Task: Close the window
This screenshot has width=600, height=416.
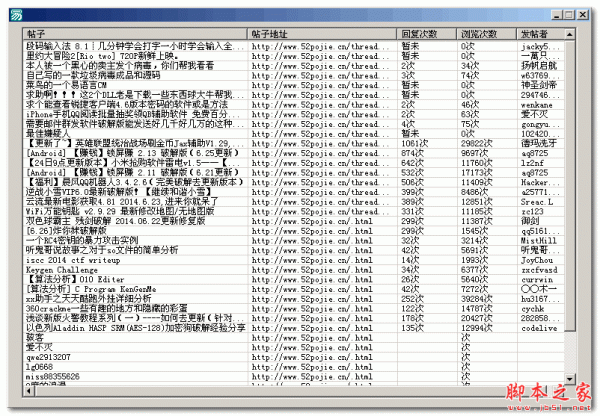Action: click(582, 15)
